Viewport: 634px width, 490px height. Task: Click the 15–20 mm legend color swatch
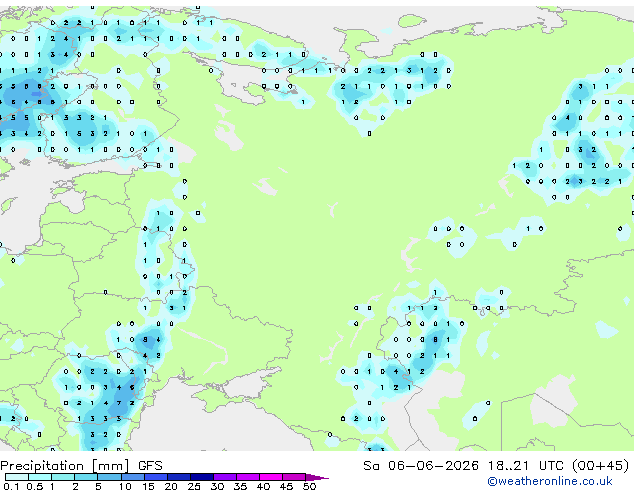pyautogui.click(x=155, y=477)
